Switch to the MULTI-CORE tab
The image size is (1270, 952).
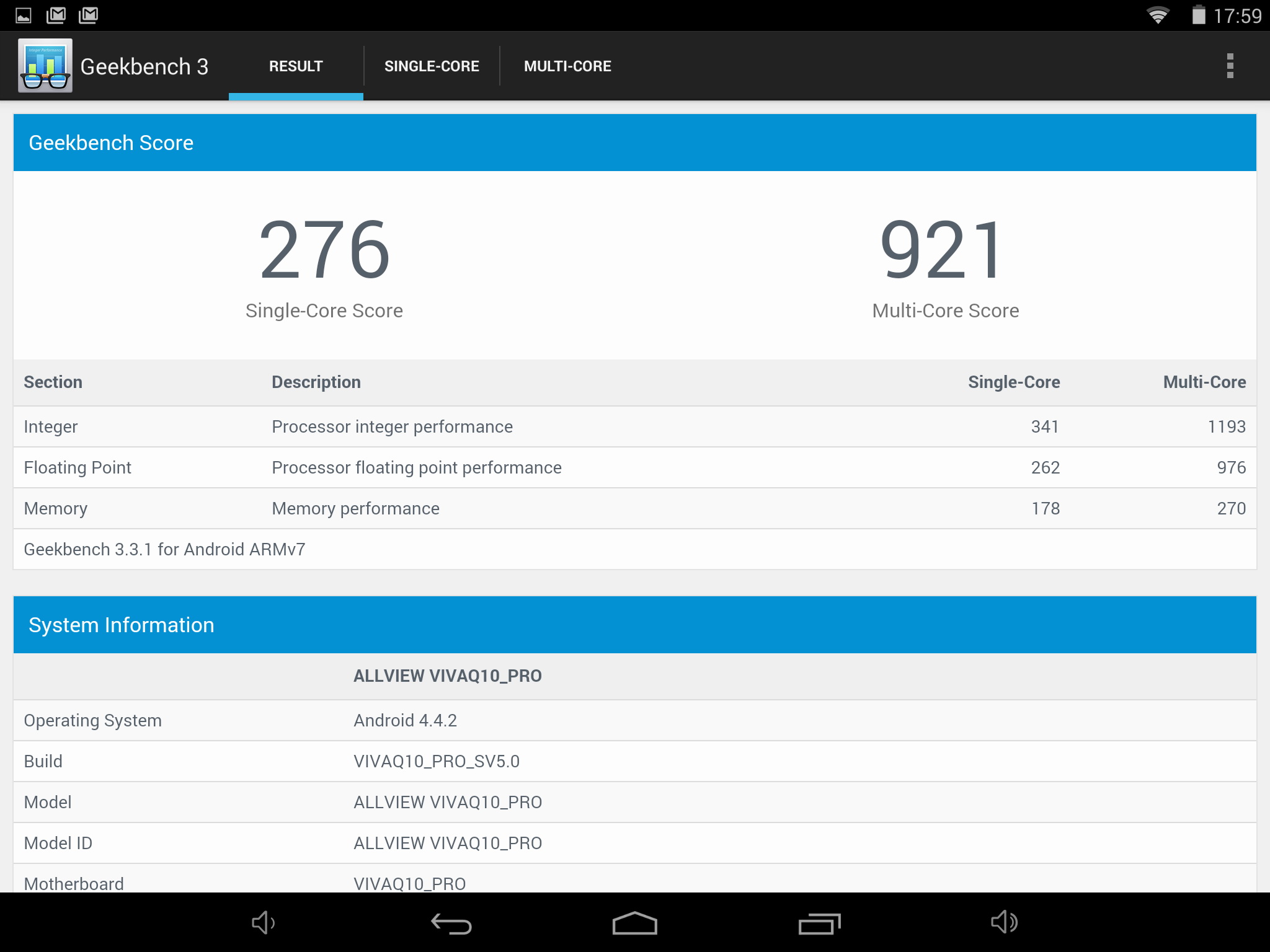pyautogui.click(x=567, y=66)
